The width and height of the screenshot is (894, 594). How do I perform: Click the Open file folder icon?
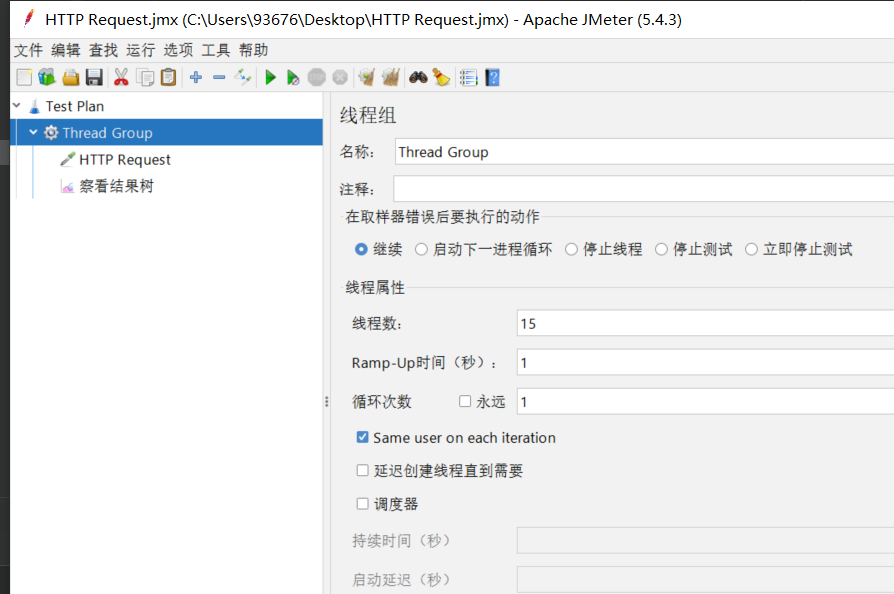tap(71, 77)
